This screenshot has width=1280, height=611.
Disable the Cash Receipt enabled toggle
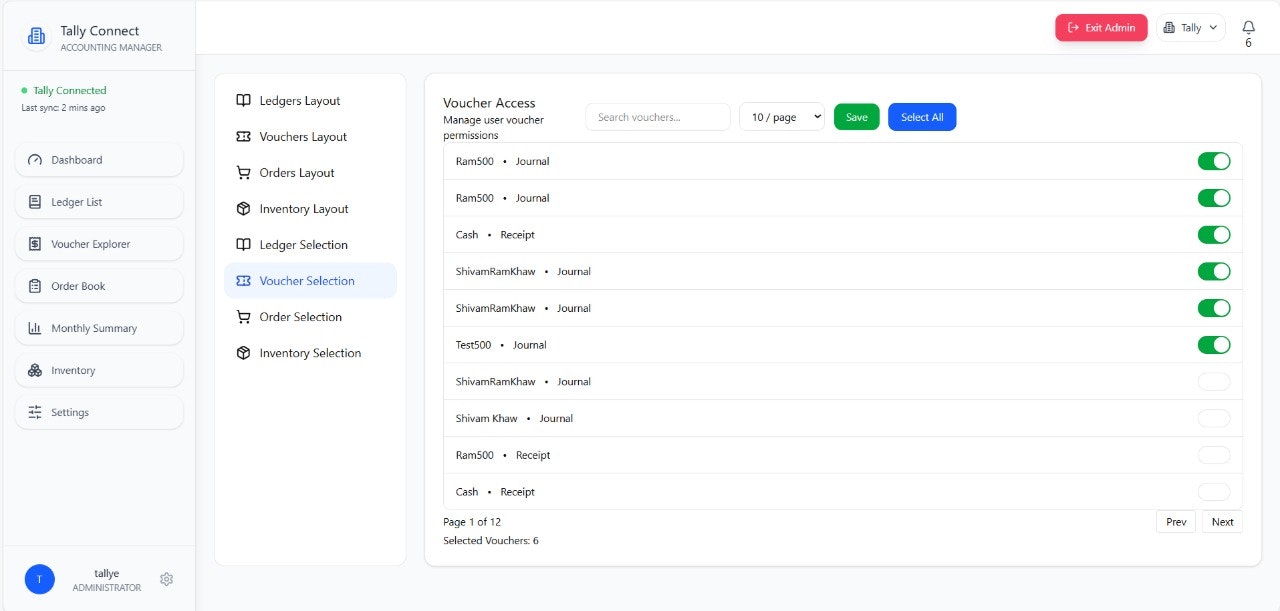[x=1214, y=235]
